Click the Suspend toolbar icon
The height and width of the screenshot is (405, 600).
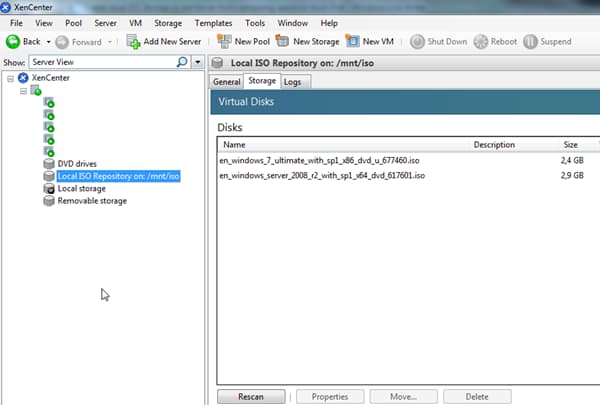click(x=530, y=42)
